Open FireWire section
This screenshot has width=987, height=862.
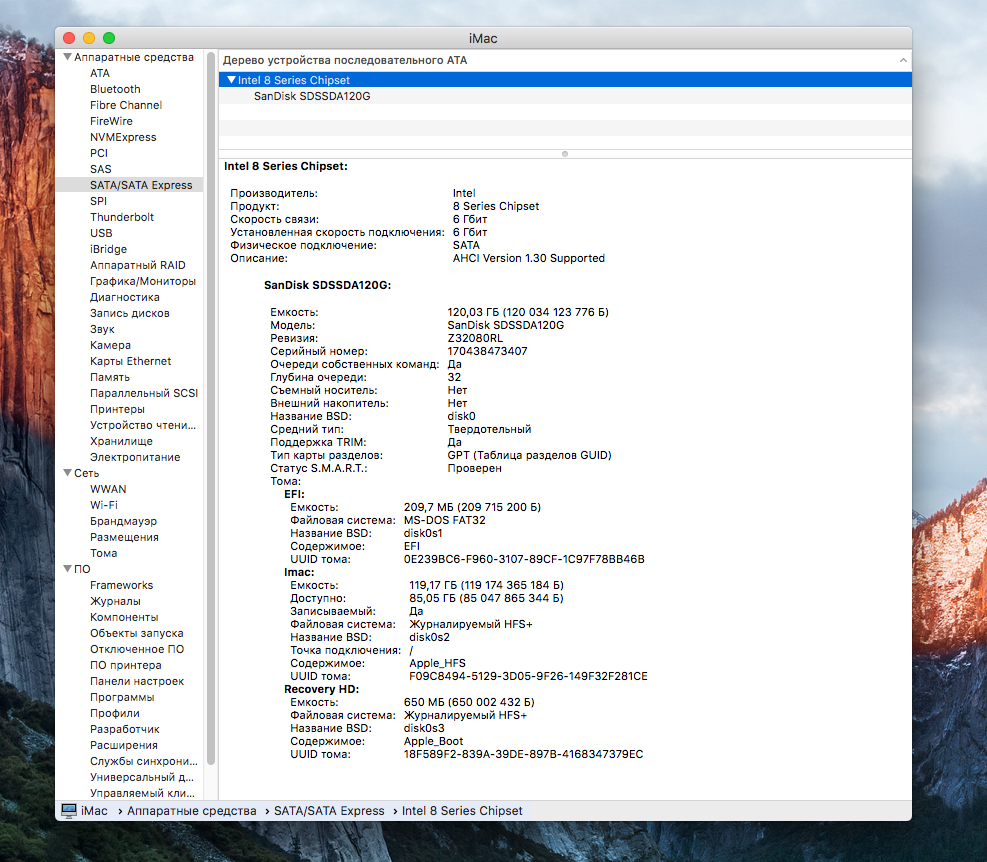pyautogui.click(x=111, y=121)
